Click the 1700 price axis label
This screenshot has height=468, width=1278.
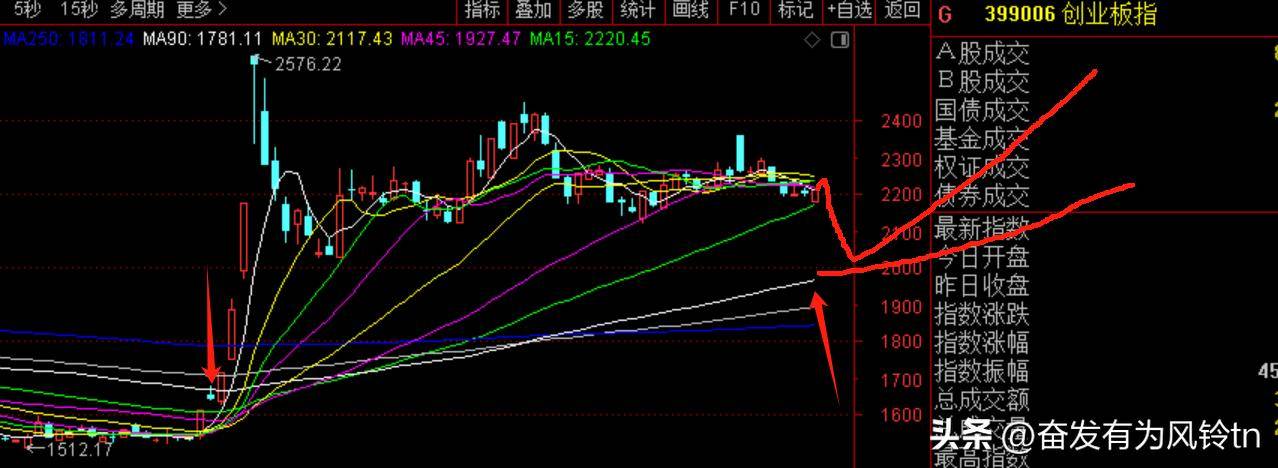901,380
